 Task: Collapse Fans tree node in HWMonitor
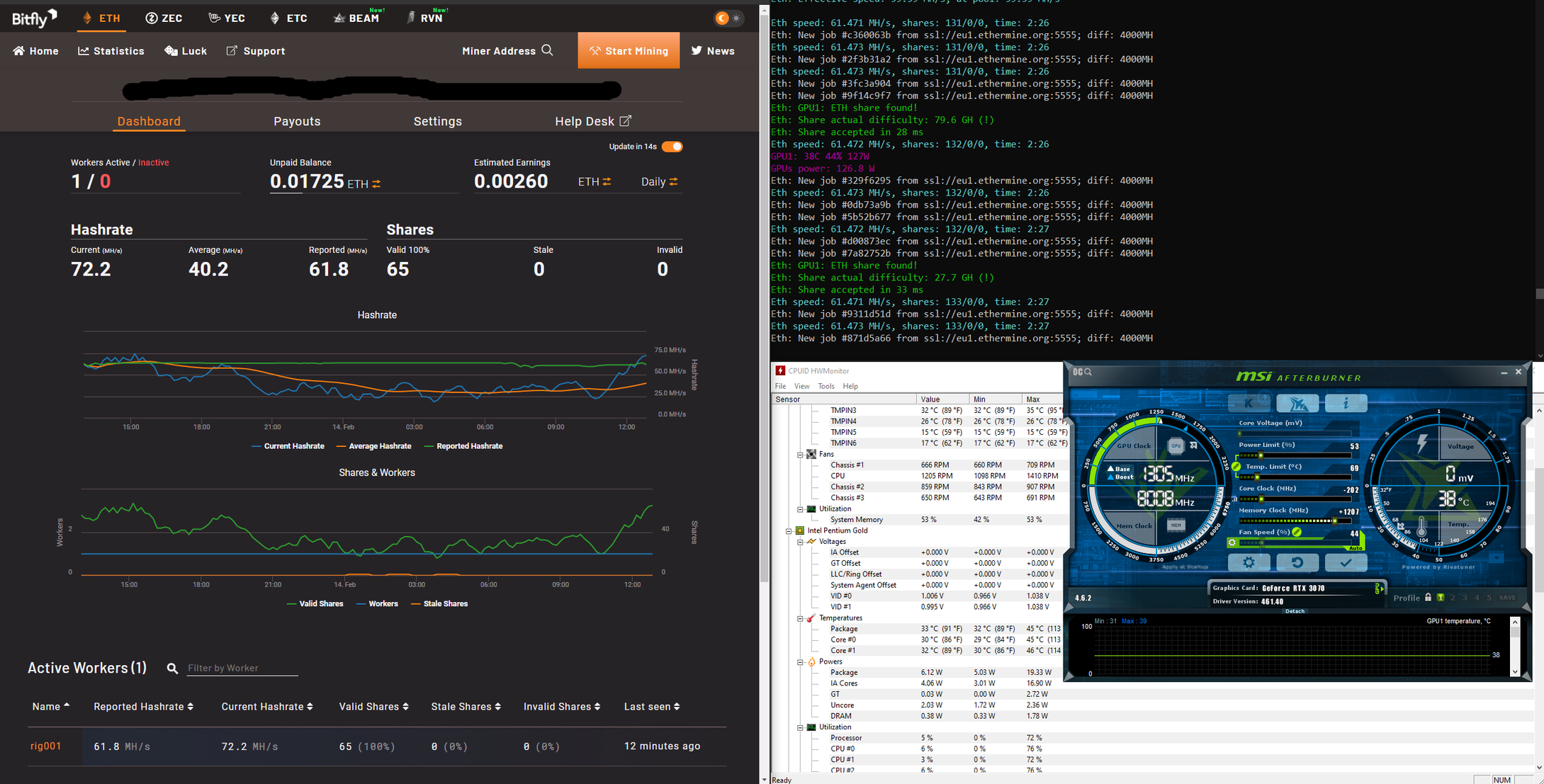click(x=800, y=455)
